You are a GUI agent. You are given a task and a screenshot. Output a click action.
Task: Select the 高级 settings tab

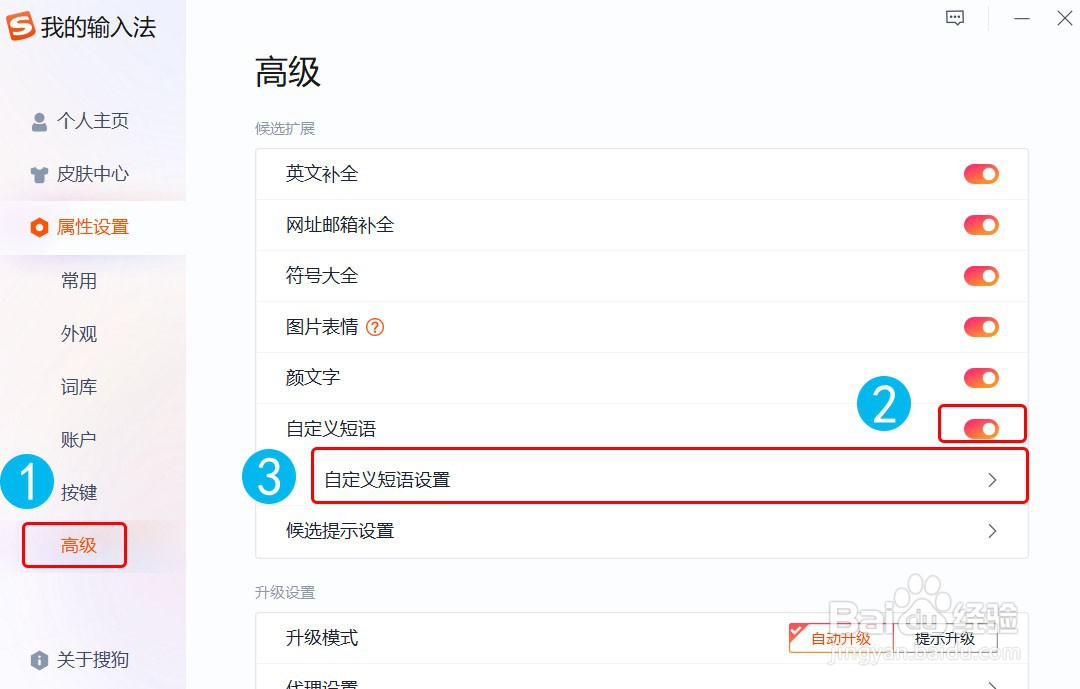tap(79, 545)
